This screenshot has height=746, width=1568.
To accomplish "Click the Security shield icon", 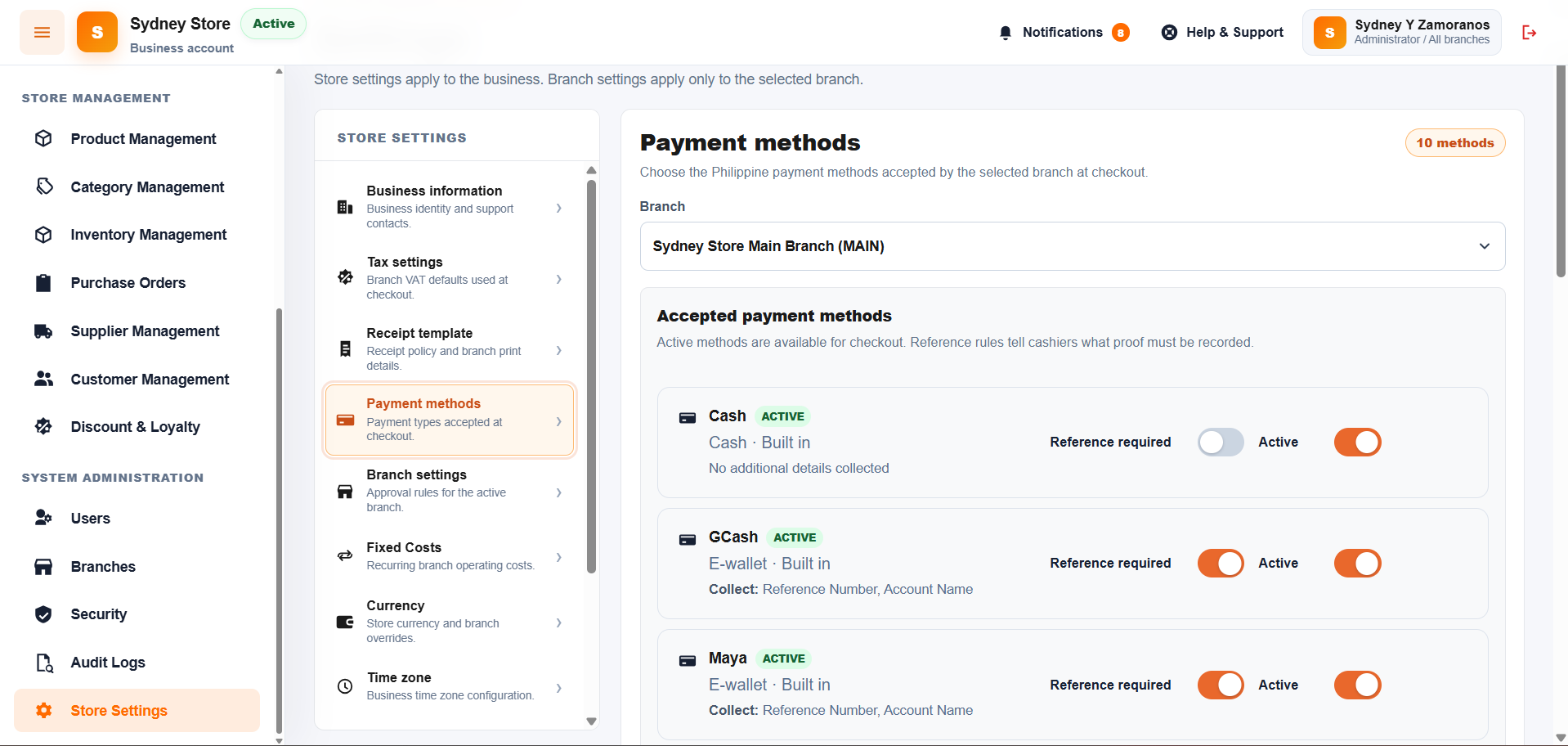I will pyautogui.click(x=44, y=614).
